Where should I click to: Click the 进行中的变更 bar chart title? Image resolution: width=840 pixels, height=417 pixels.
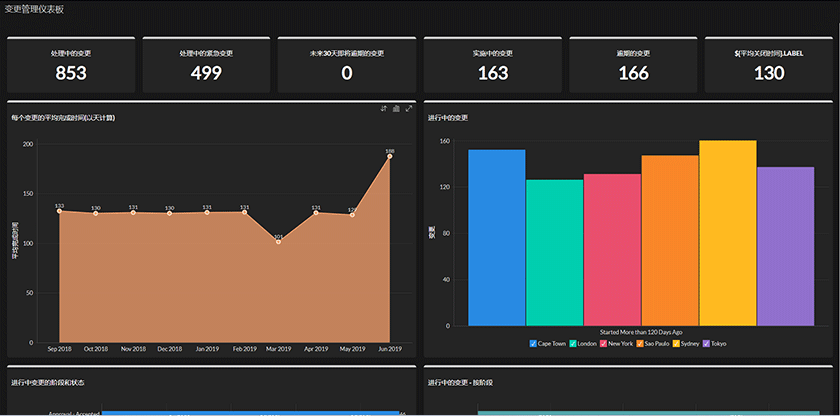(448, 118)
